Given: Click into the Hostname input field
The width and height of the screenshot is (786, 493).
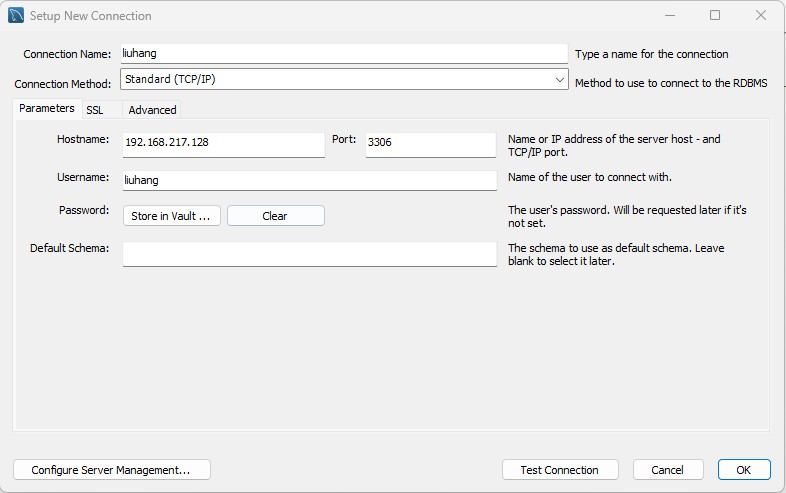Looking at the screenshot, I should (x=224, y=145).
